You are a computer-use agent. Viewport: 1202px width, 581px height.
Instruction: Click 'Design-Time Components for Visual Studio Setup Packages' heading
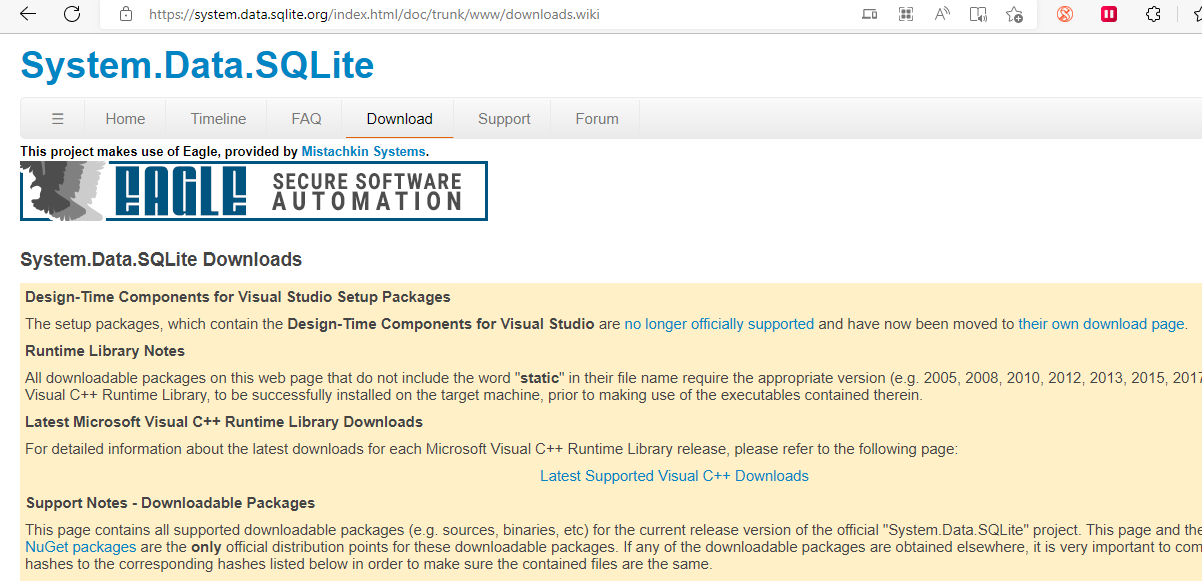(238, 297)
